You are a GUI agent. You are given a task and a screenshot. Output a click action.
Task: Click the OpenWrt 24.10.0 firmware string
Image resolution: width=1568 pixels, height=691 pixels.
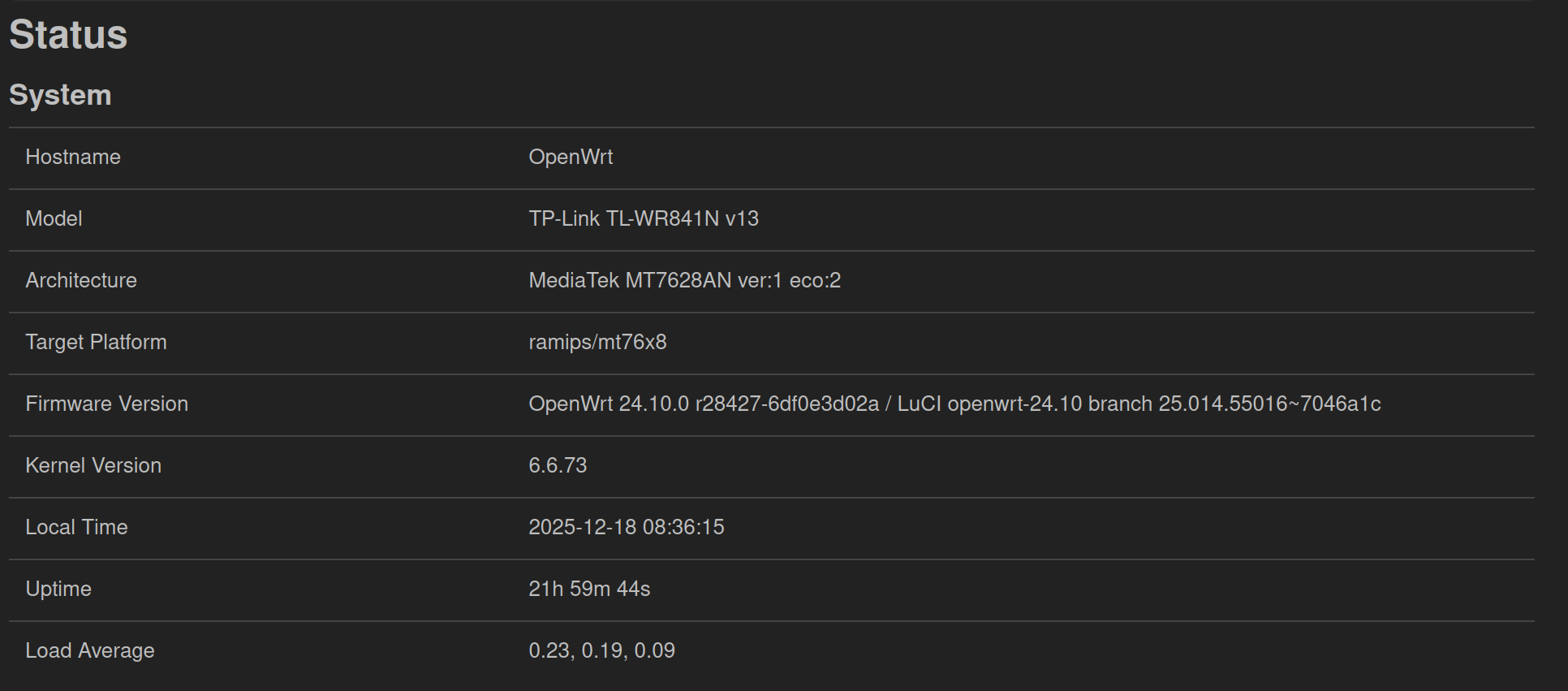[954, 404]
